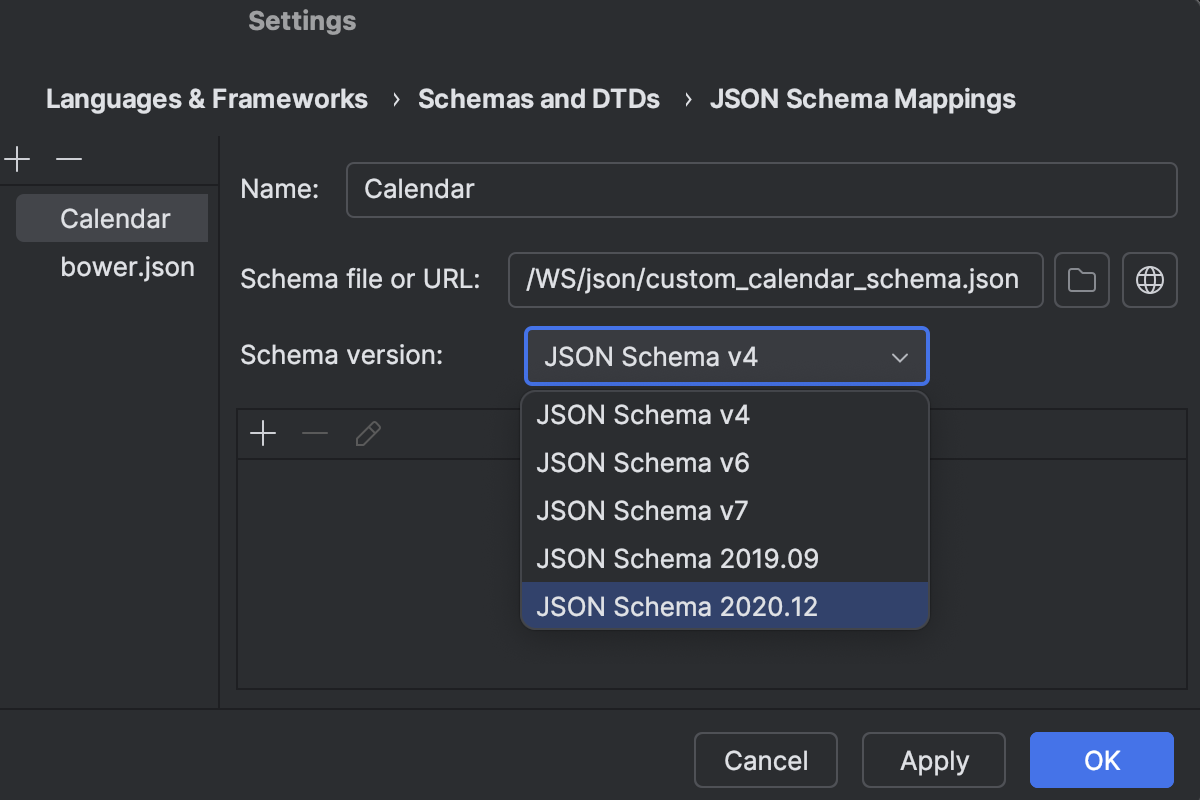Open the folder browser for schema file
This screenshot has width=1200, height=800.
pyautogui.click(x=1081, y=280)
